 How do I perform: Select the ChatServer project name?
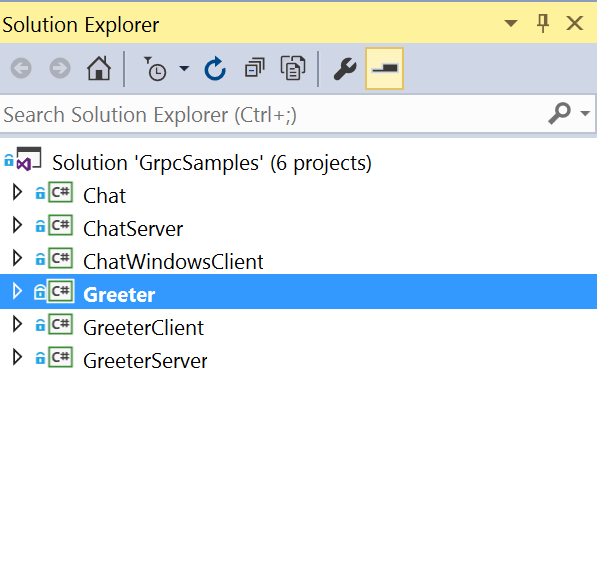[x=133, y=229]
